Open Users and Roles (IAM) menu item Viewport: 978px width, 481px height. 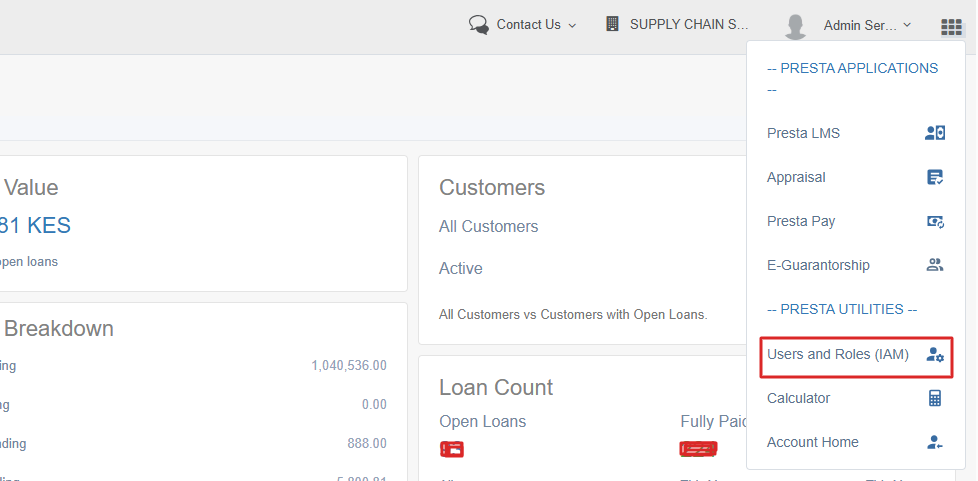click(x=838, y=354)
